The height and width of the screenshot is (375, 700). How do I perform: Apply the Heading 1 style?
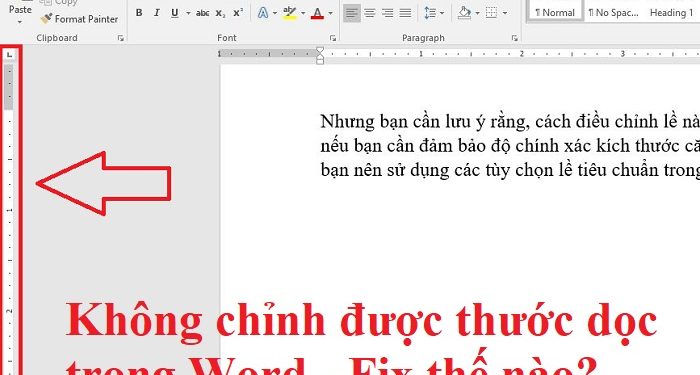point(671,12)
